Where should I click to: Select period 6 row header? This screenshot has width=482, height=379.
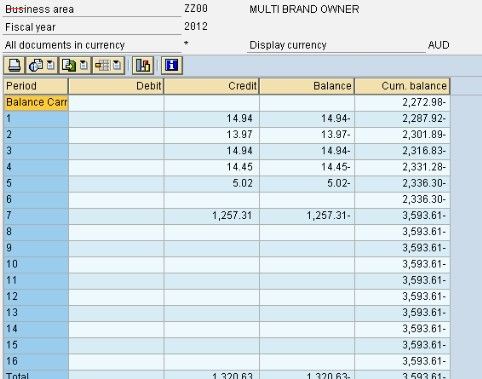pyautogui.click(x=36, y=199)
